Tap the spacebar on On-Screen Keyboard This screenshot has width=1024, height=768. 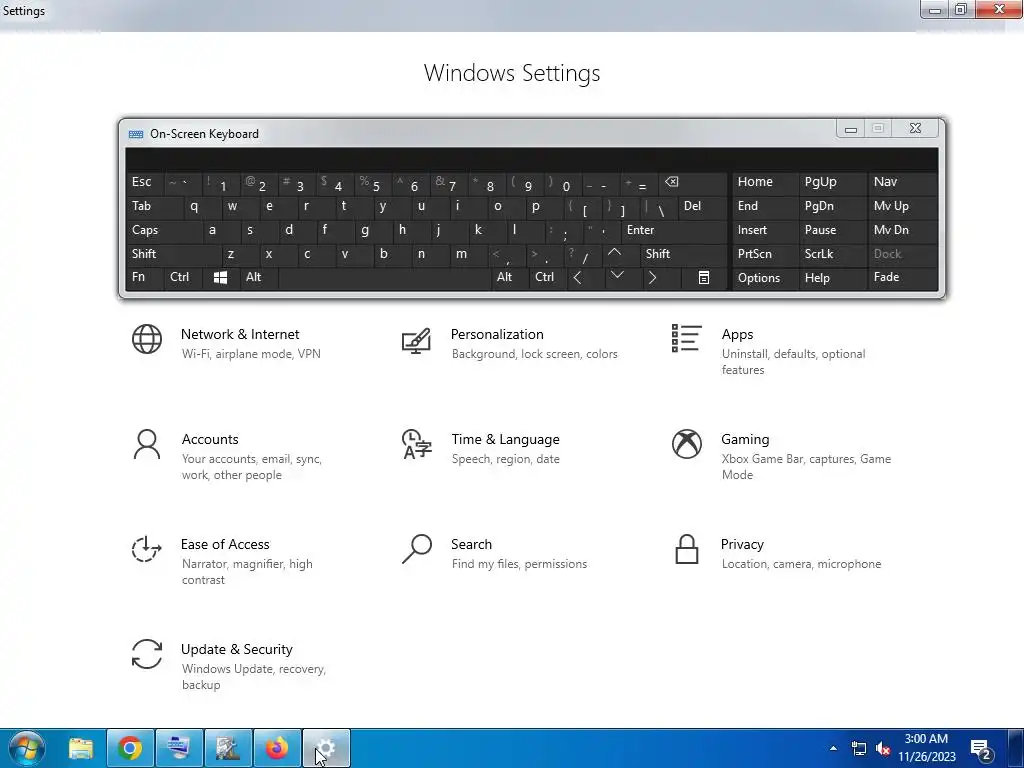point(384,278)
